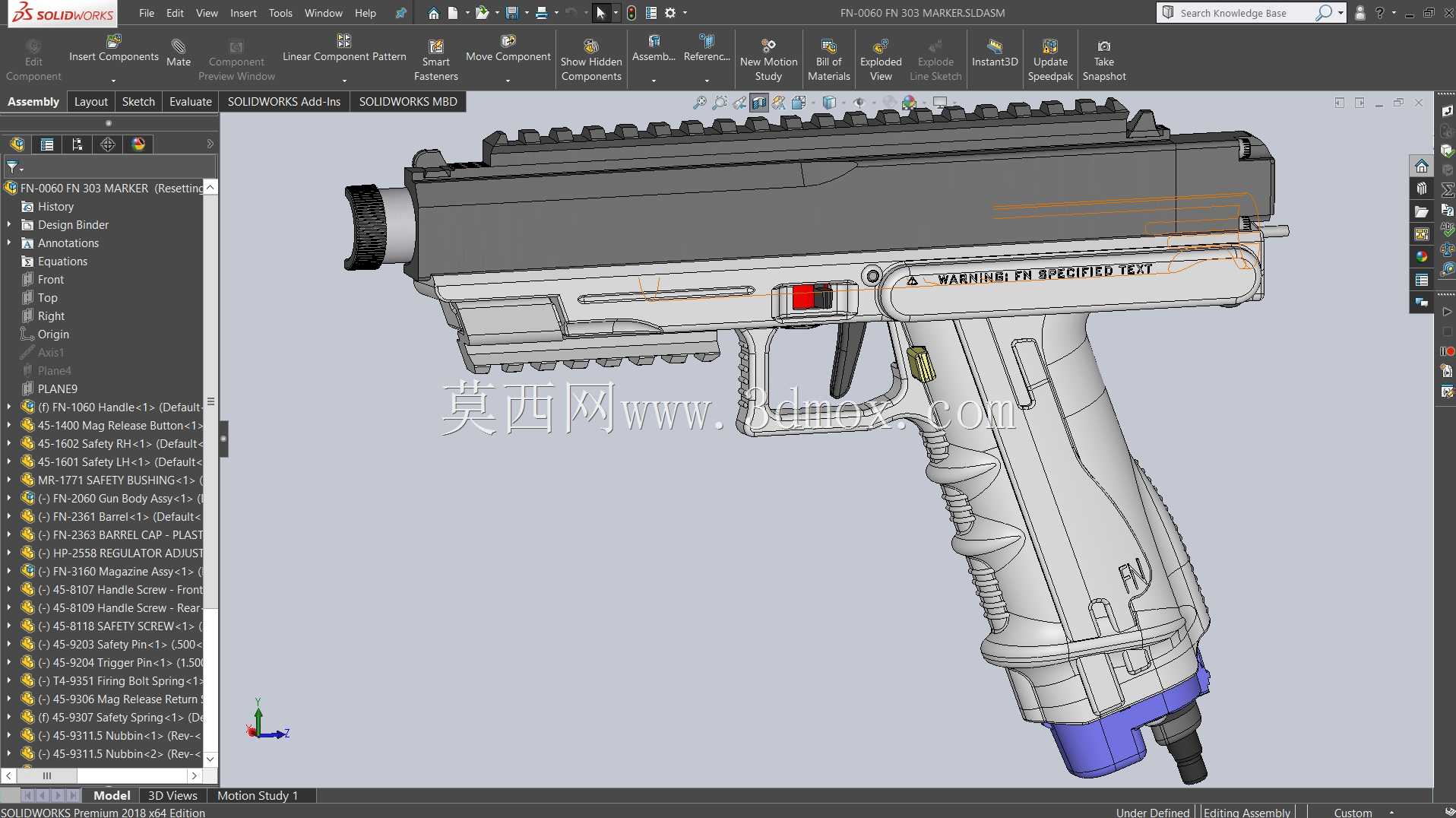1456x818 pixels.
Task: Click the Rebuild traffic light icon
Action: 631,13
